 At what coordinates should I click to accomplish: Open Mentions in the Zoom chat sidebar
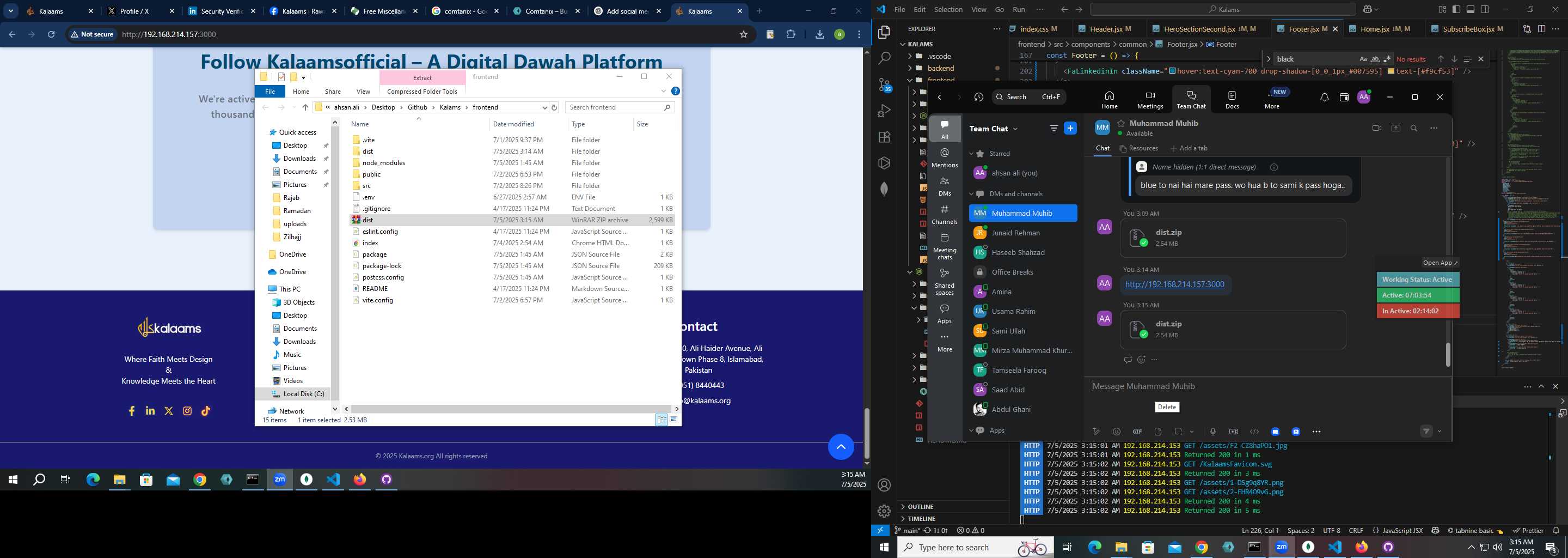[x=945, y=157]
